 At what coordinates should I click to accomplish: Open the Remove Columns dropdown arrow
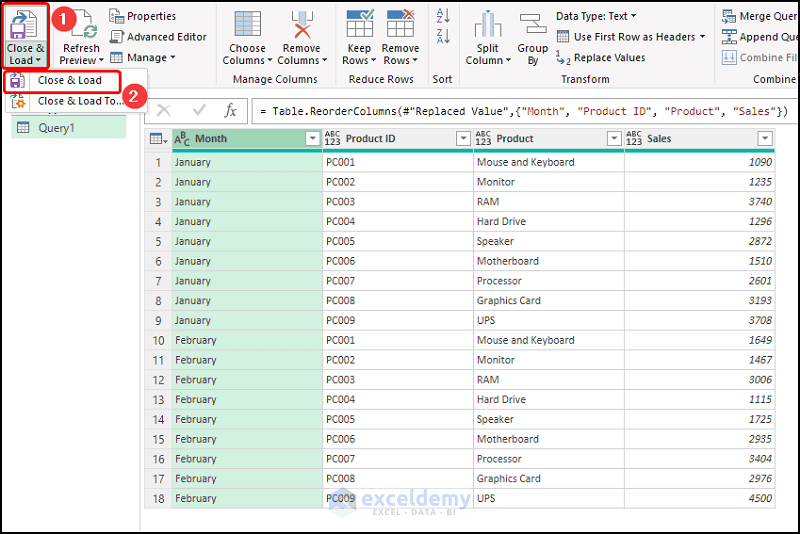(x=324, y=61)
